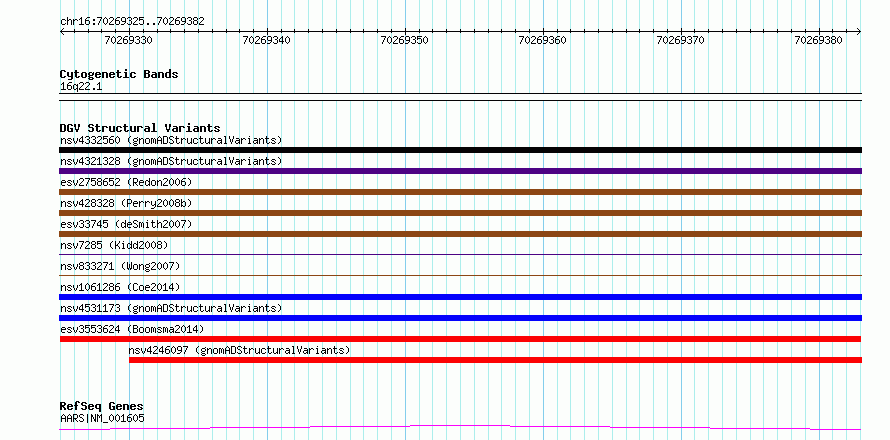Screen dimensions: 890x440
Task: Click the RefSeq Genes track title
Action: point(102,407)
